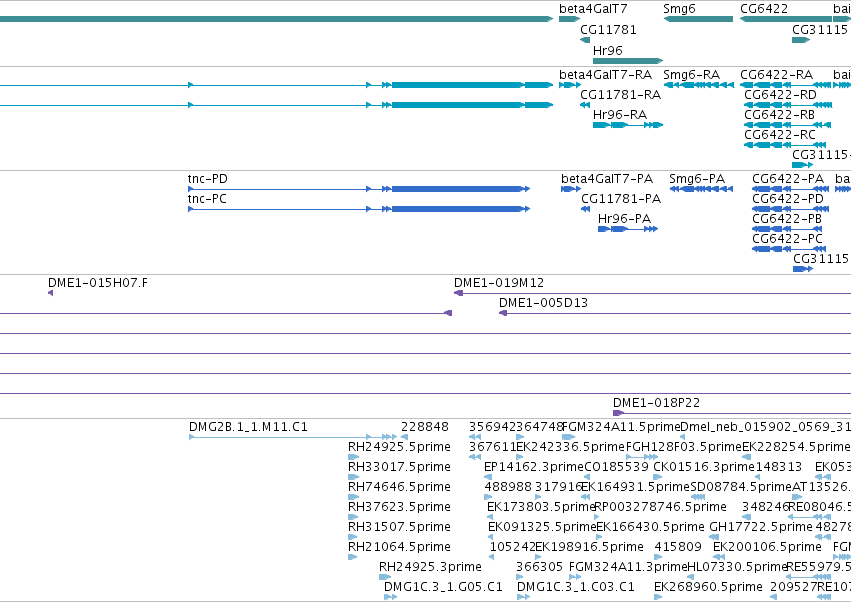The image size is (851, 602).
Task: Click the GH17722.5prime EST label
Action: [761, 527]
